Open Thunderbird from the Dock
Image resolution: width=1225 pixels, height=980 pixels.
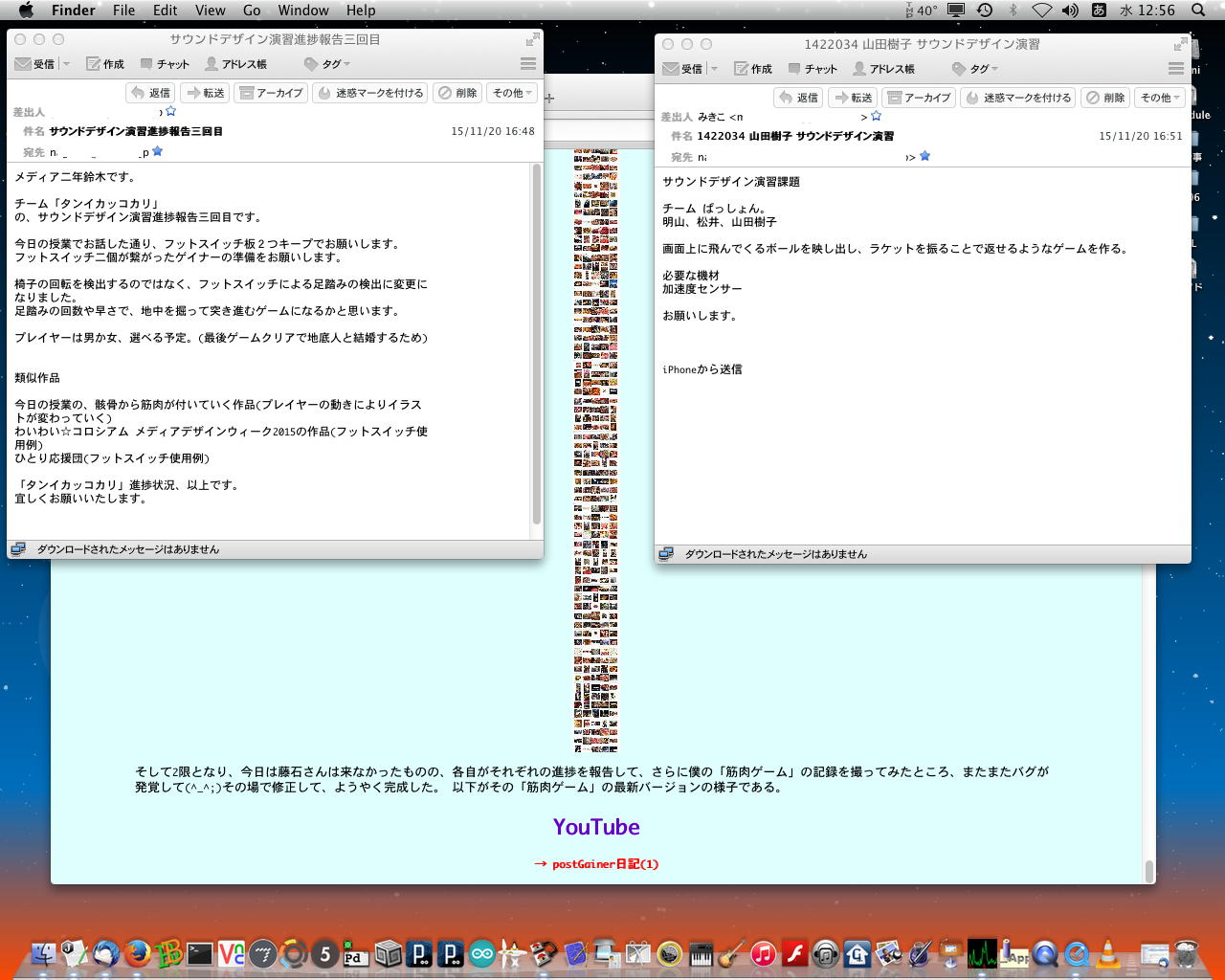[105, 953]
